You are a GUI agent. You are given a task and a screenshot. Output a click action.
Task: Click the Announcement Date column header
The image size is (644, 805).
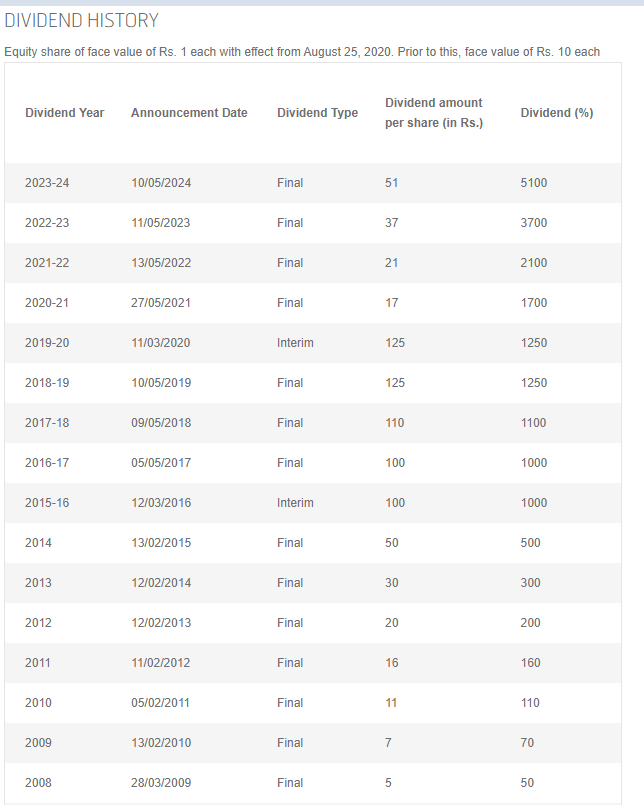(189, 112)
